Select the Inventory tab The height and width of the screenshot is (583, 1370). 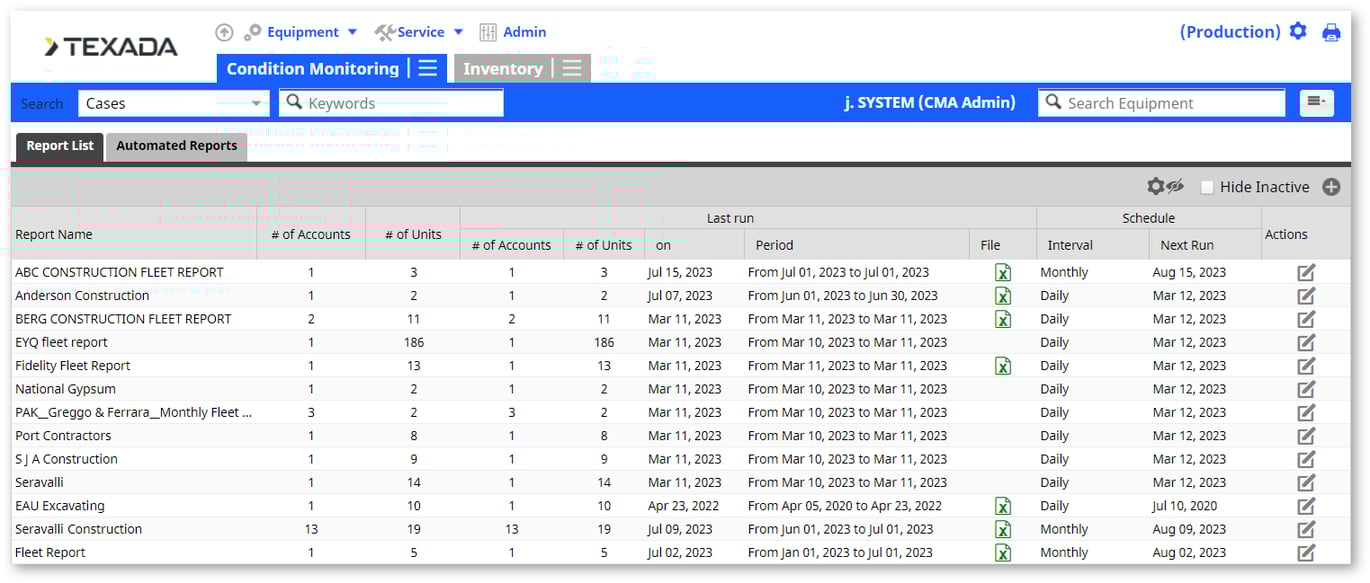pyautogui.click(x=502, y=68)
